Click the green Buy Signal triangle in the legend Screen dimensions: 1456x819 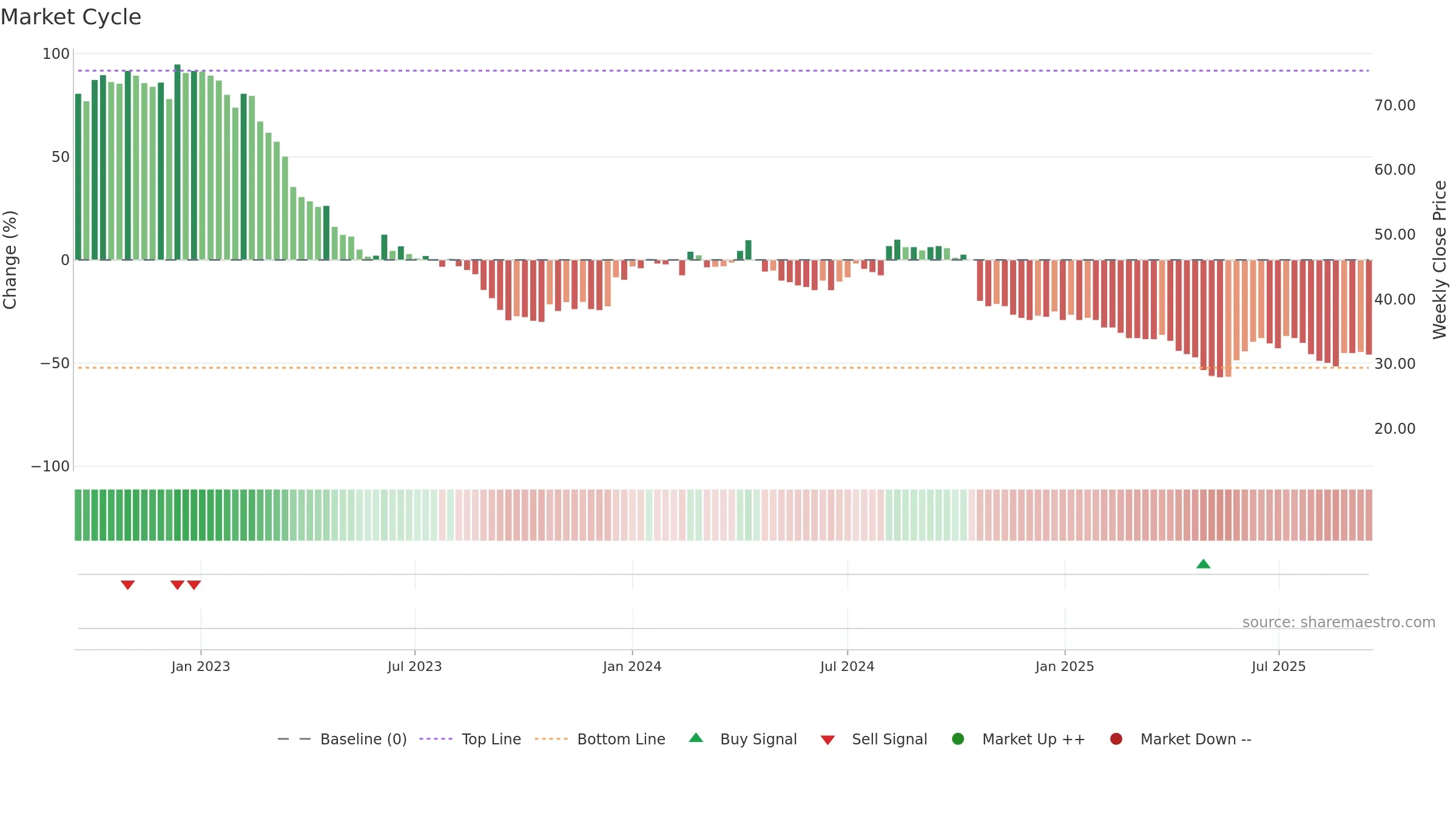pyautogui.click(x=696, y=738)
